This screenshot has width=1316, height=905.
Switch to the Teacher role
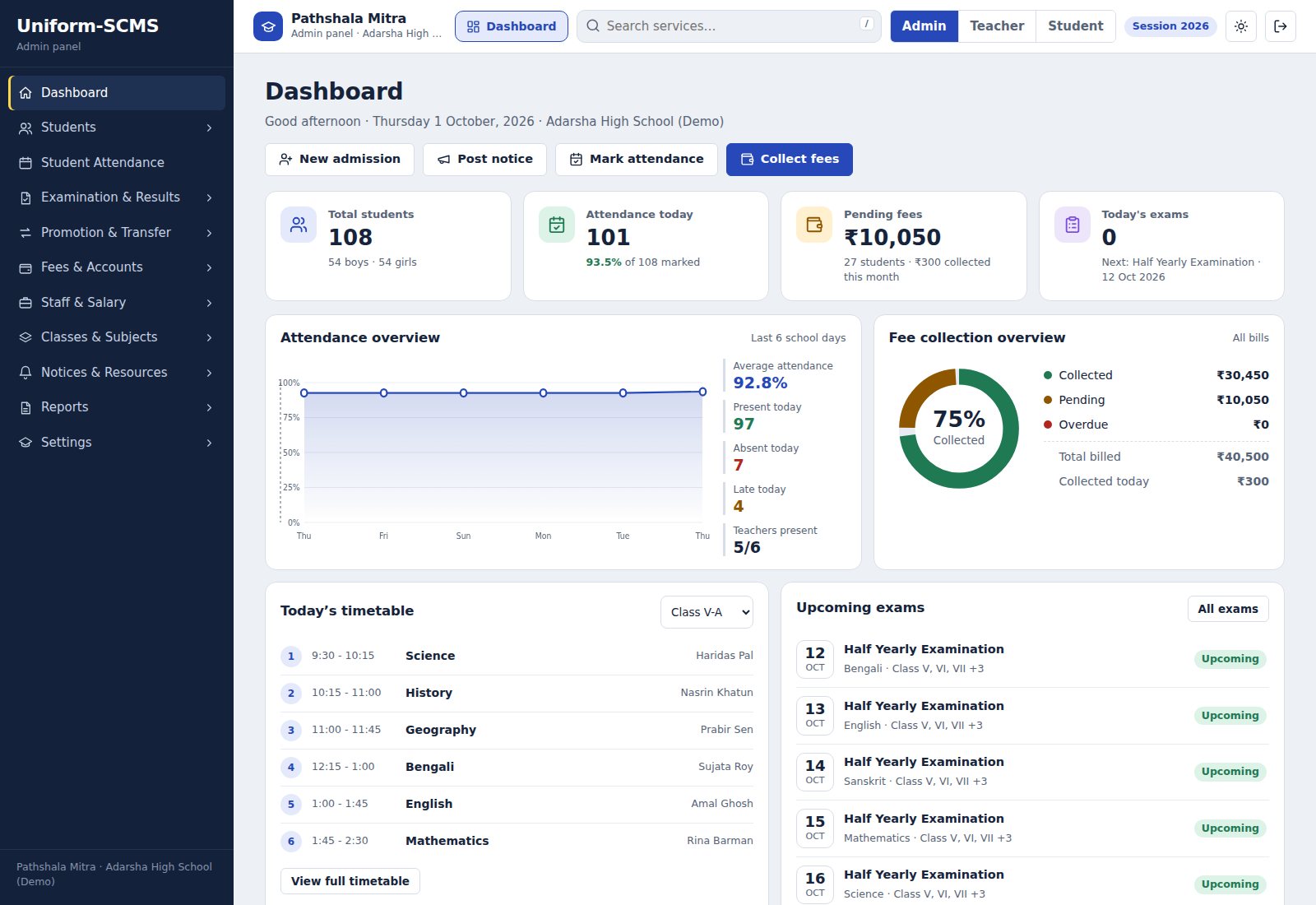997,26
